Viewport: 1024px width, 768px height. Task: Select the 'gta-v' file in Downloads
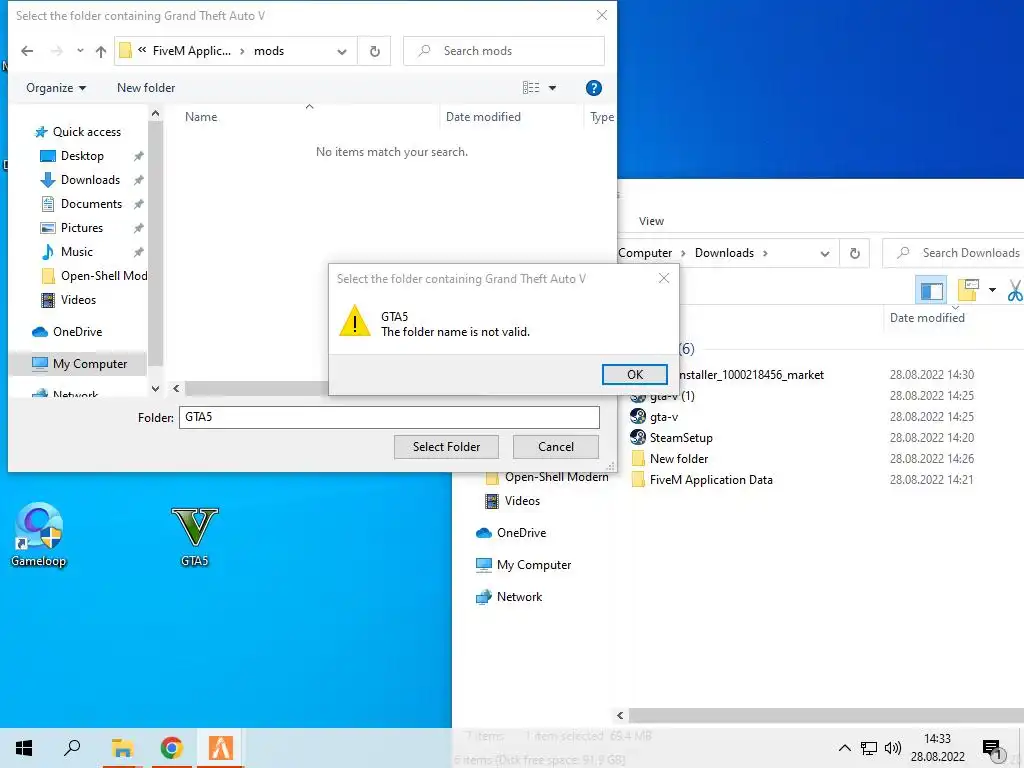664,417
